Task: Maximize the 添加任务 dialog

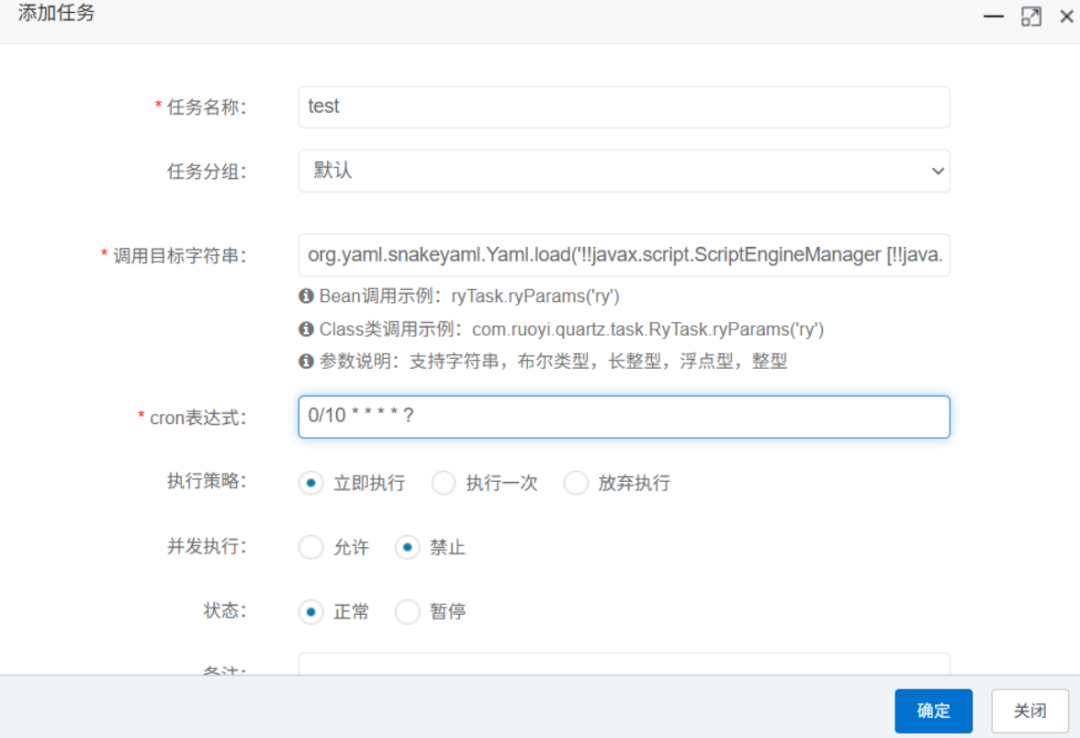Action: coord(1031,16)
